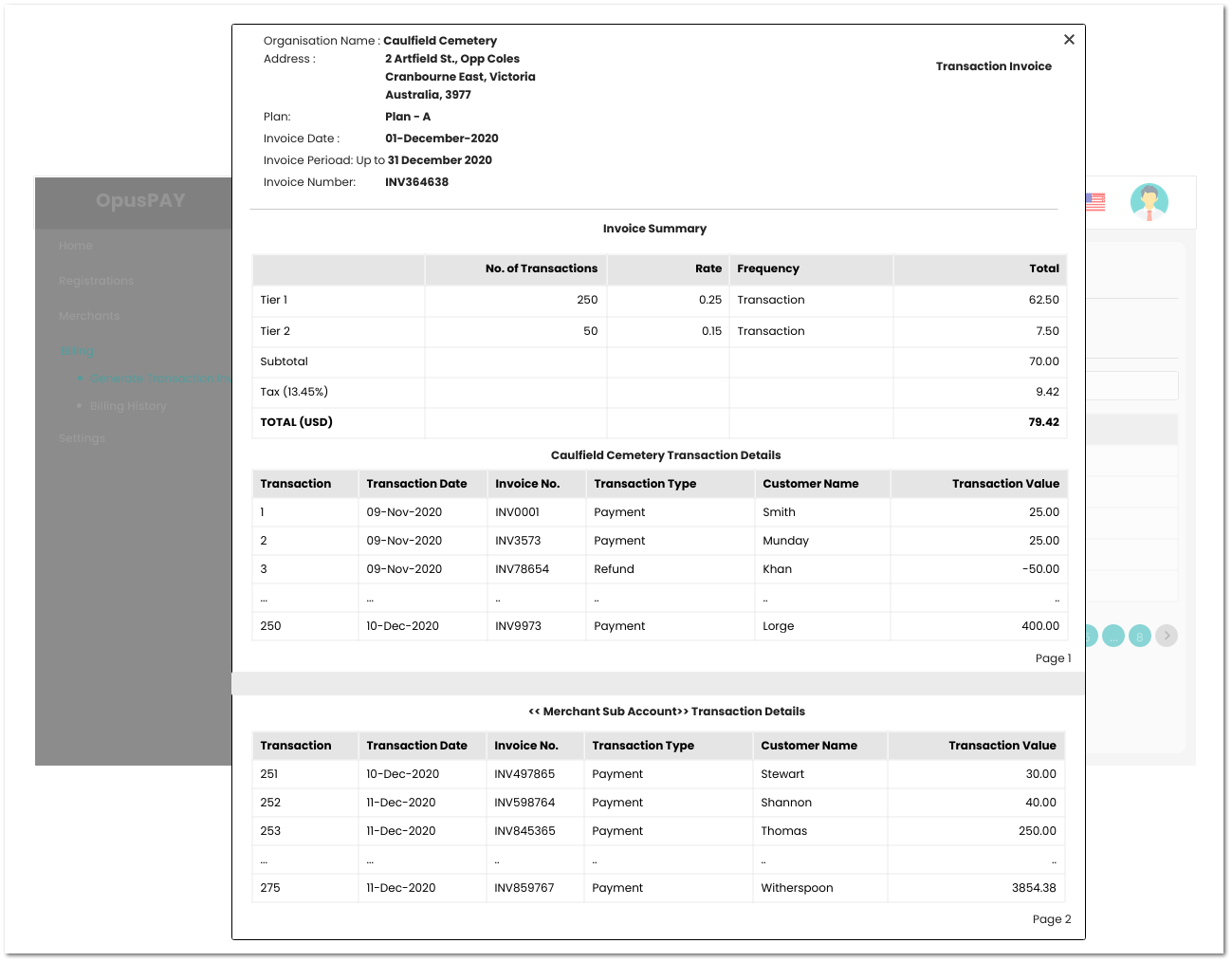Open the Merchants section
The height and width of the screenshot is (962, 1232).
tap(89, 315)
